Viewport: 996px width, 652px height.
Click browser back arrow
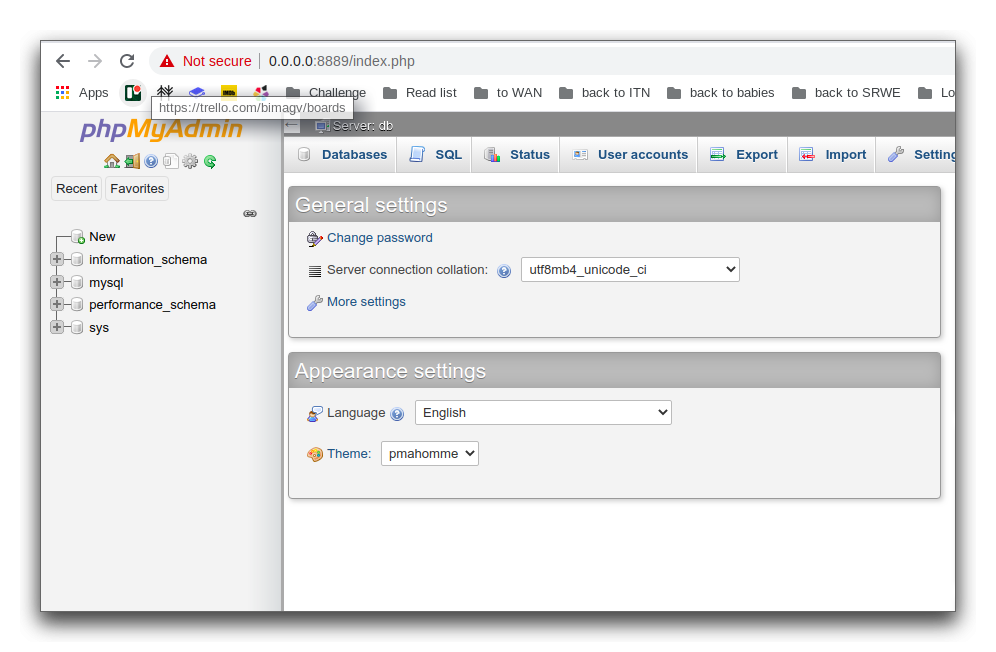[63, 61]
